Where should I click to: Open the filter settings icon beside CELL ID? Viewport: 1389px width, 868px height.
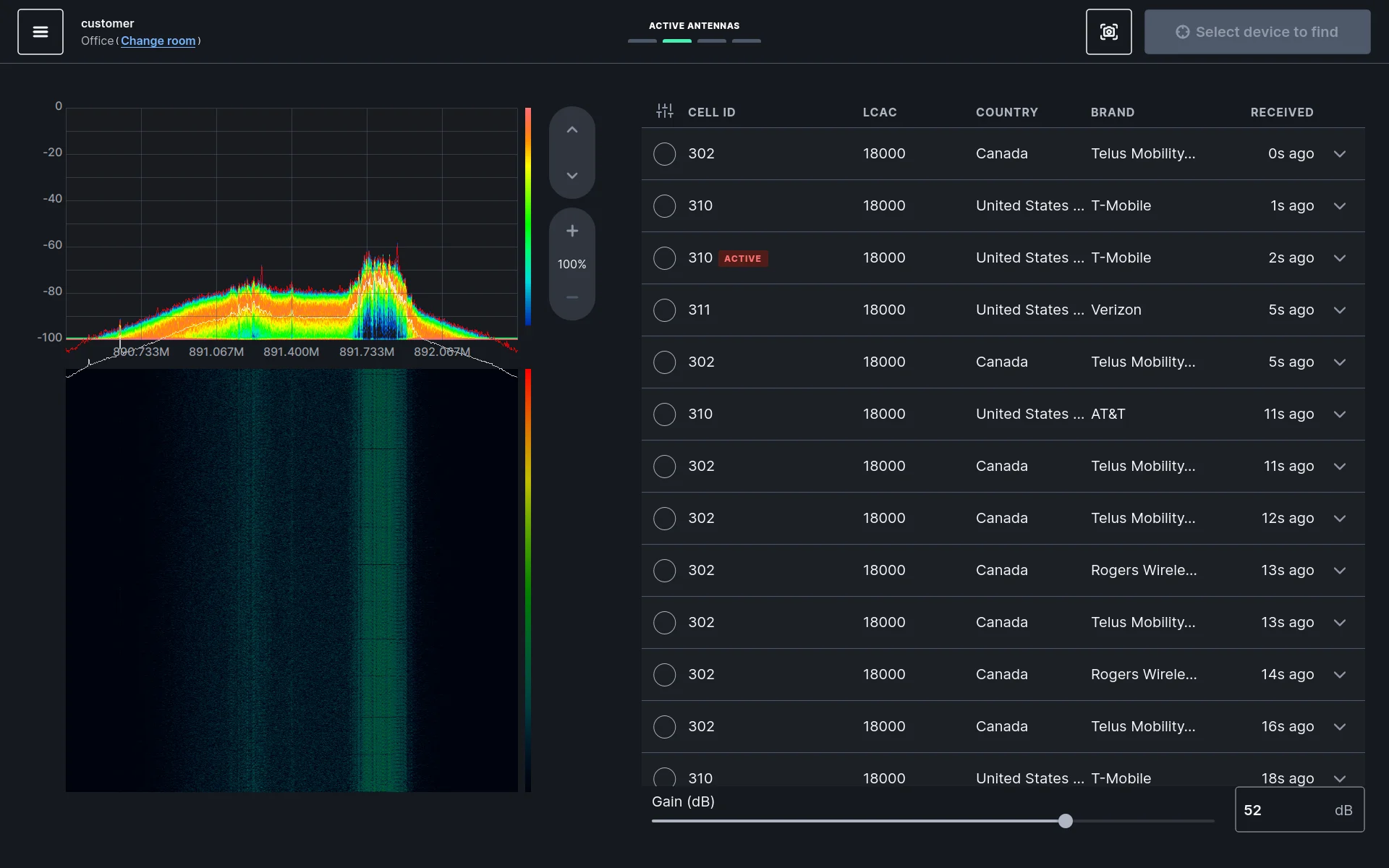point(664,111)
